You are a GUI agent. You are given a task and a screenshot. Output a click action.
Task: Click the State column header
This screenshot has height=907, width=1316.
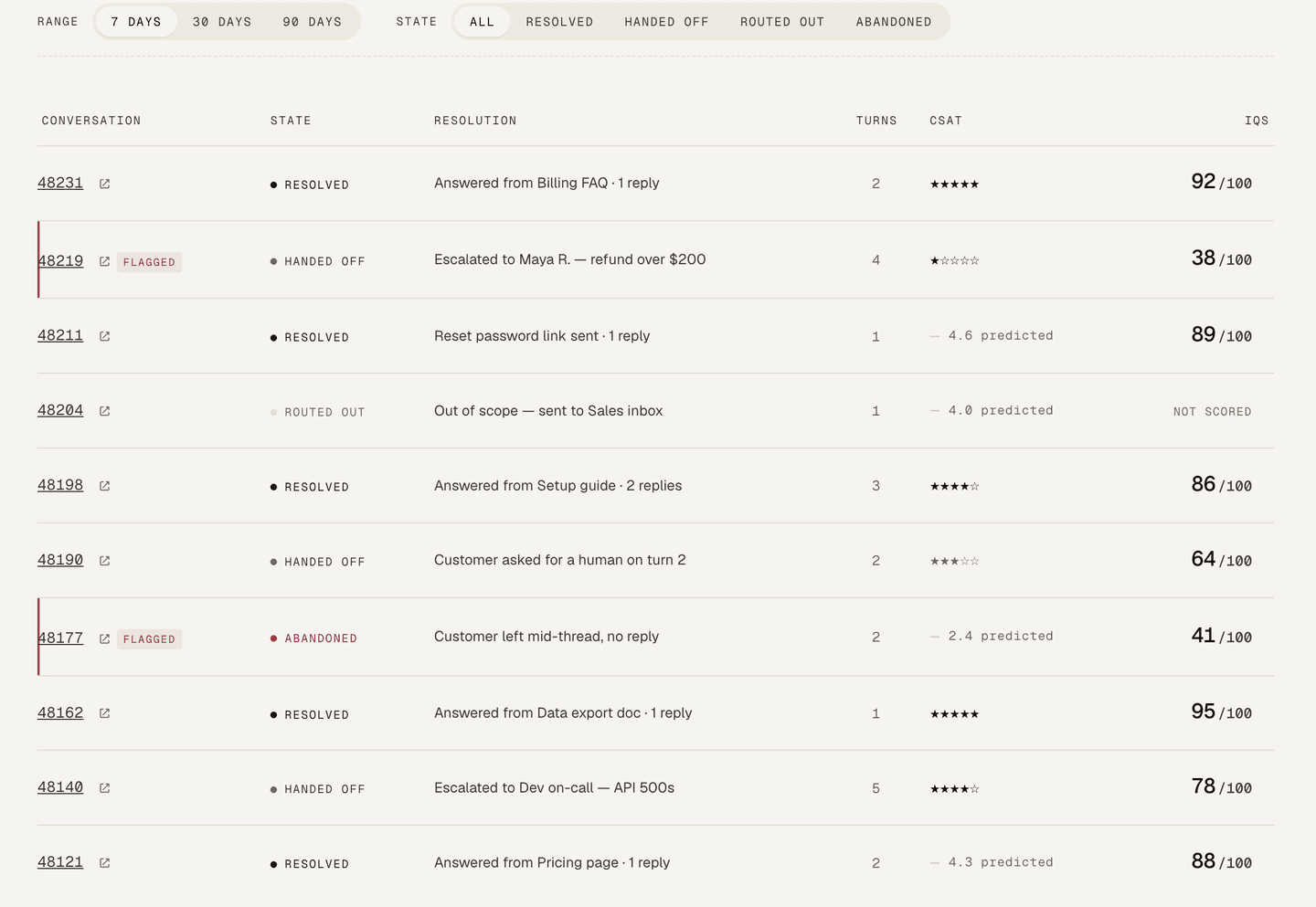click(291, 121)
